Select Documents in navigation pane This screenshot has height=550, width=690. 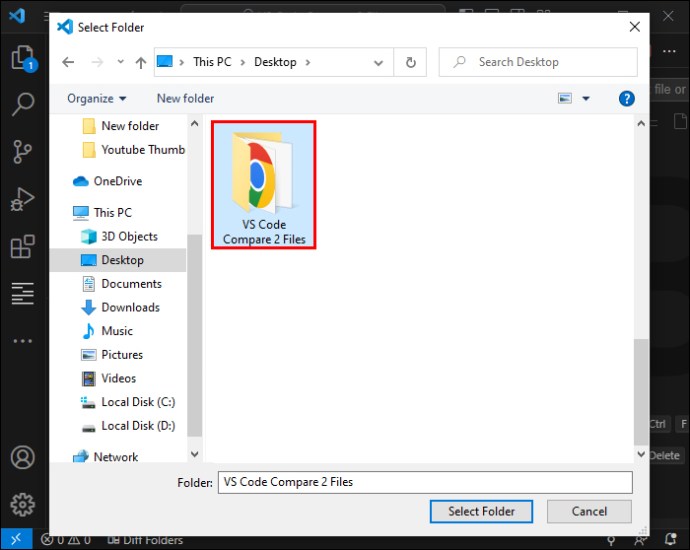point(121,284)
